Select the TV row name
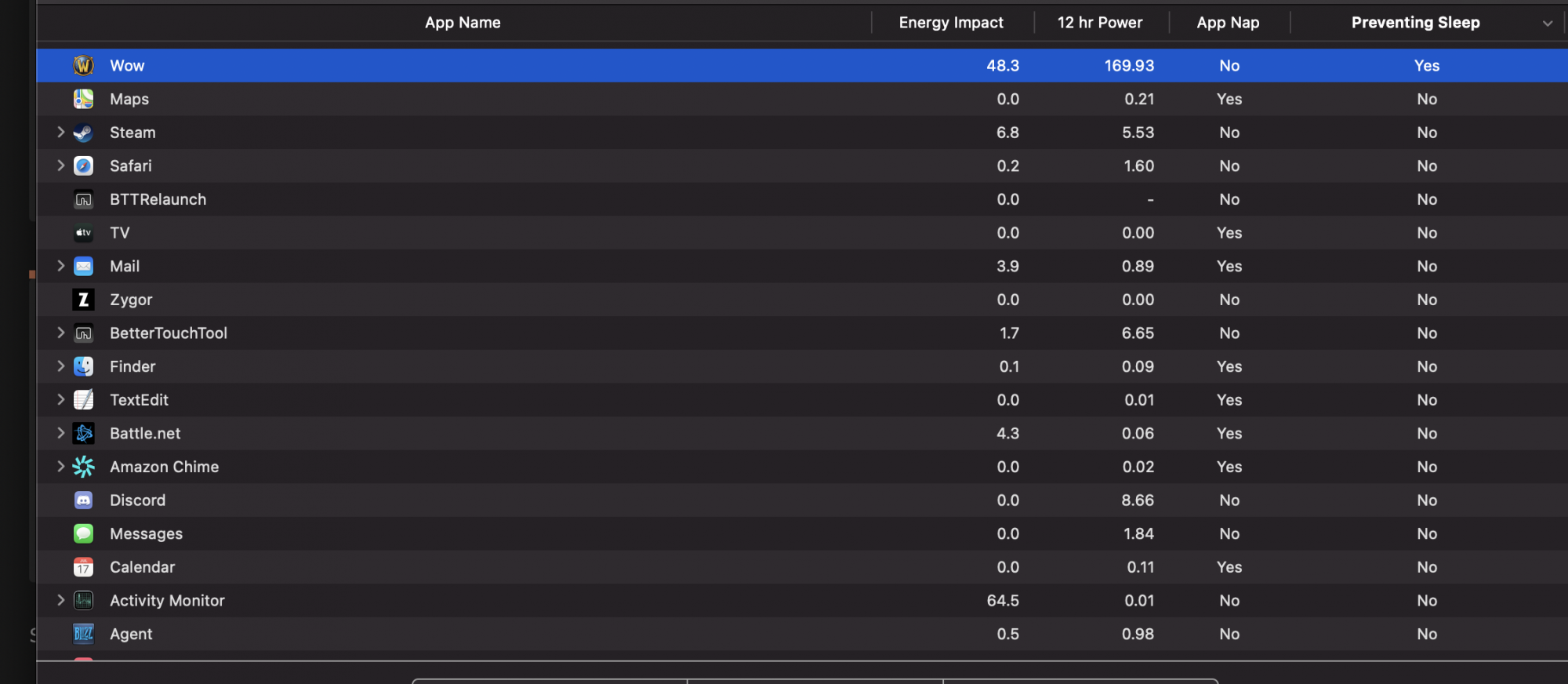This screenshot has height=684, width=1568. pos(120,233)
